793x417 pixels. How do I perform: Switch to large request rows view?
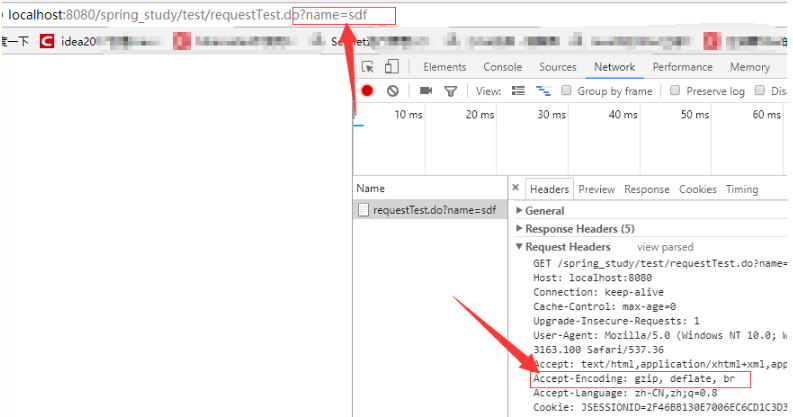pos(518,91)
